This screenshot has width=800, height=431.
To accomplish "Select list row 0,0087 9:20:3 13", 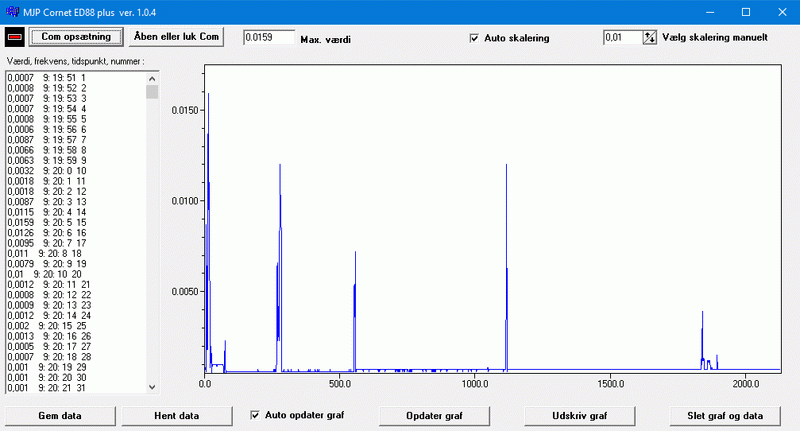I will coord(76,202).
